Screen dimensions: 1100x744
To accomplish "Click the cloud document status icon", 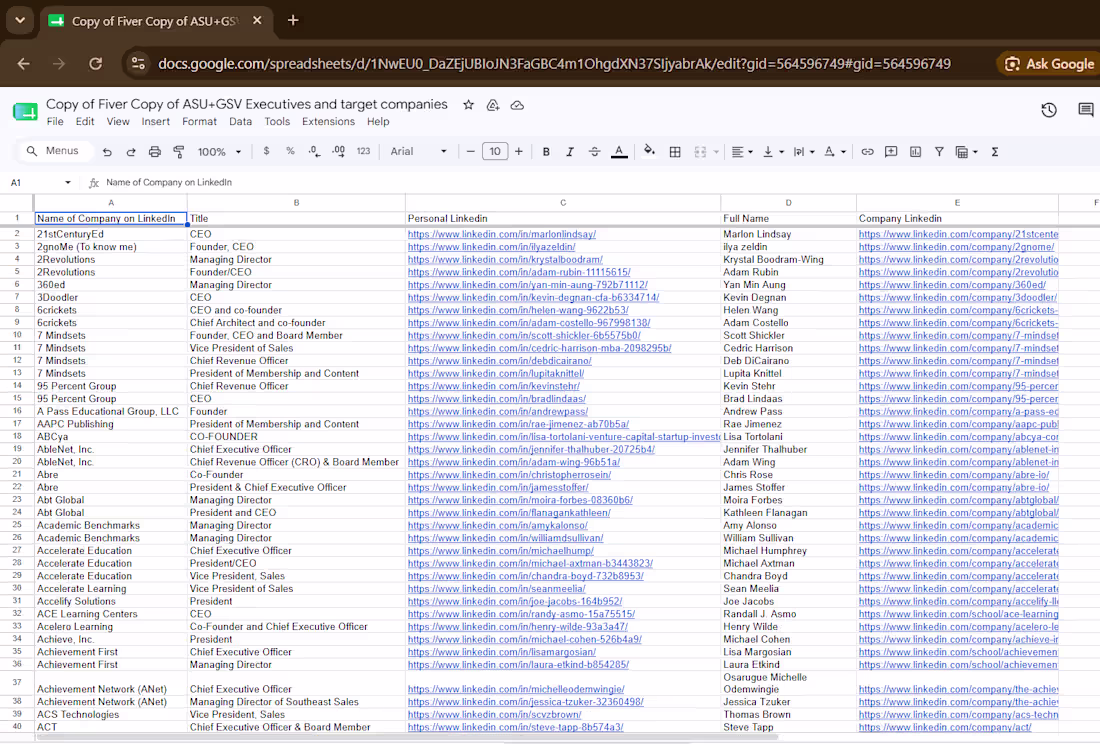I will point(517,105).
